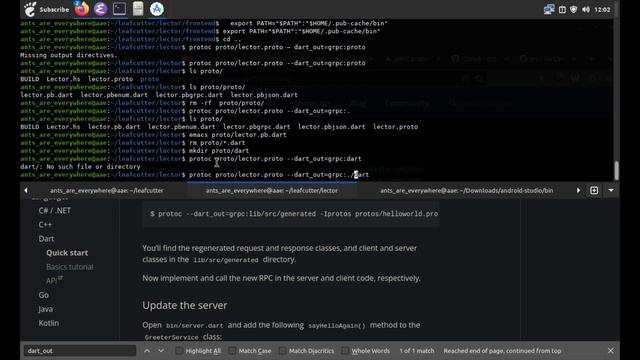640x360 pixels.
Task: Open a new terminal tab
Action: pyautogui.click(x=594, y=191)
